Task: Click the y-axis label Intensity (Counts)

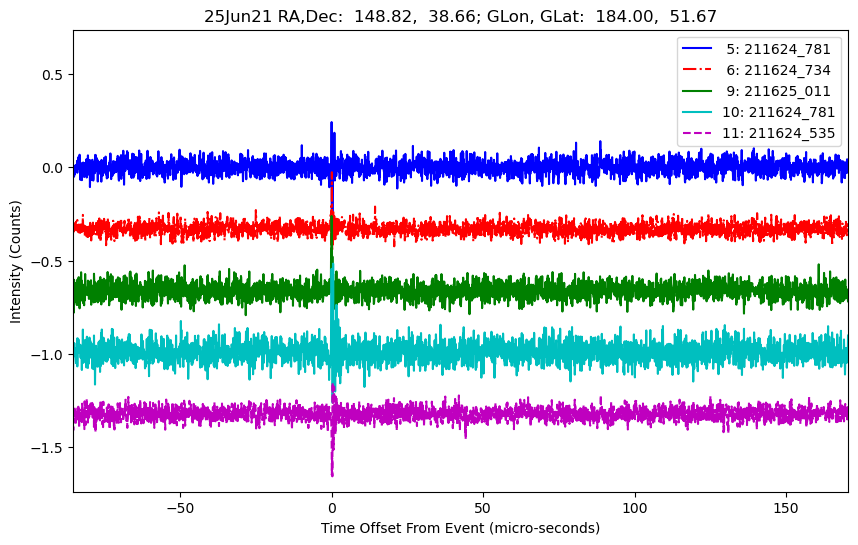Action: click(x=15, y=262)
